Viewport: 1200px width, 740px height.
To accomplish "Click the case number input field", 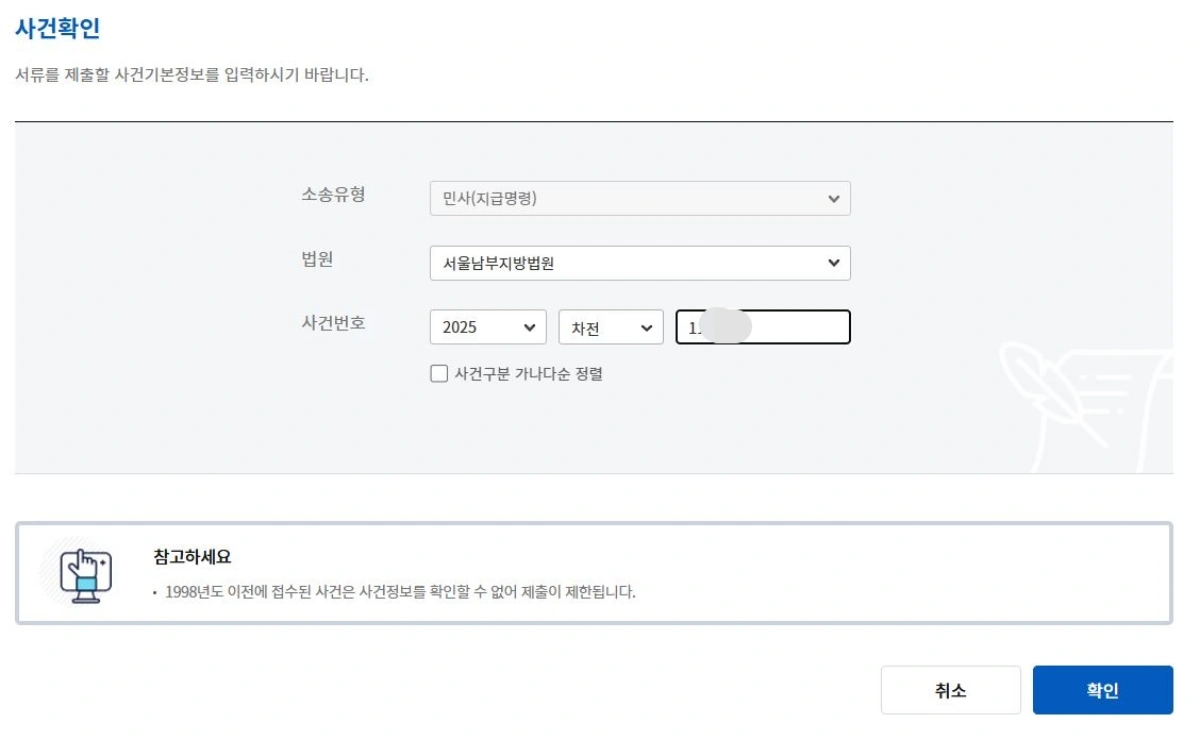I will coord(763,326).
